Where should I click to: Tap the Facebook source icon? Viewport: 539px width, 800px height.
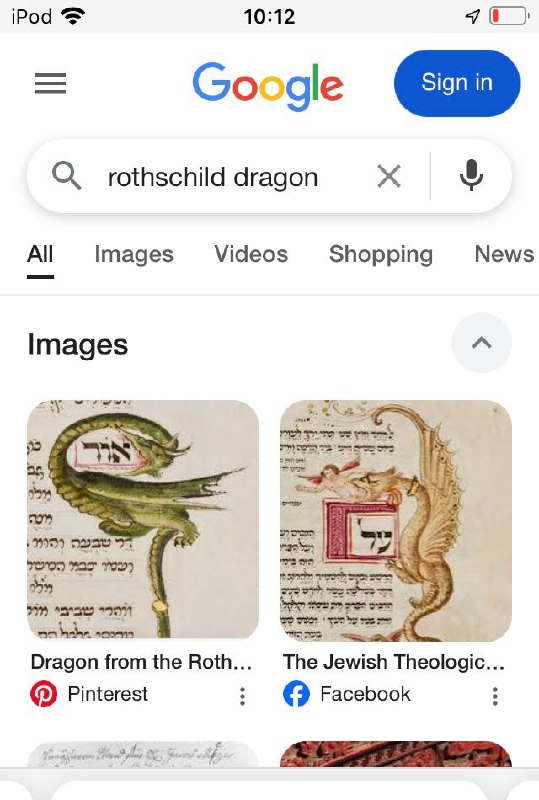coord(297,694)
